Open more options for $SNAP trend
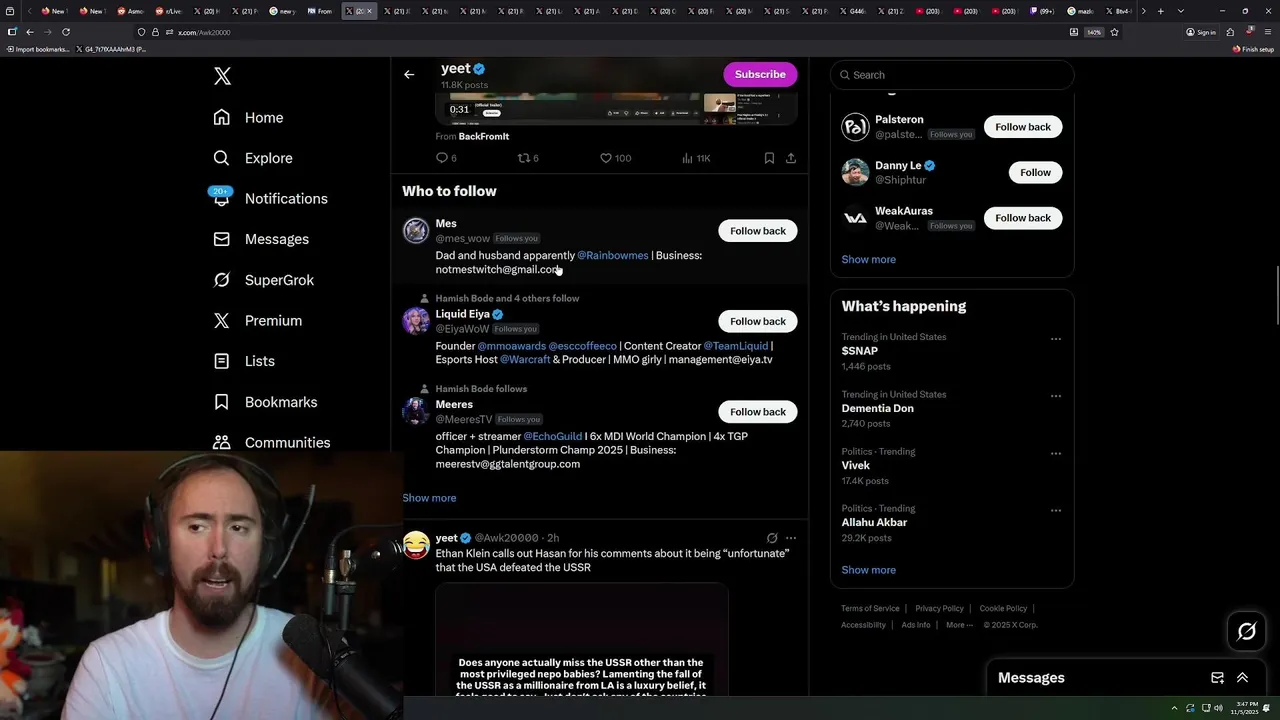Screen dimensions: 1280x720 (1056, 339)
